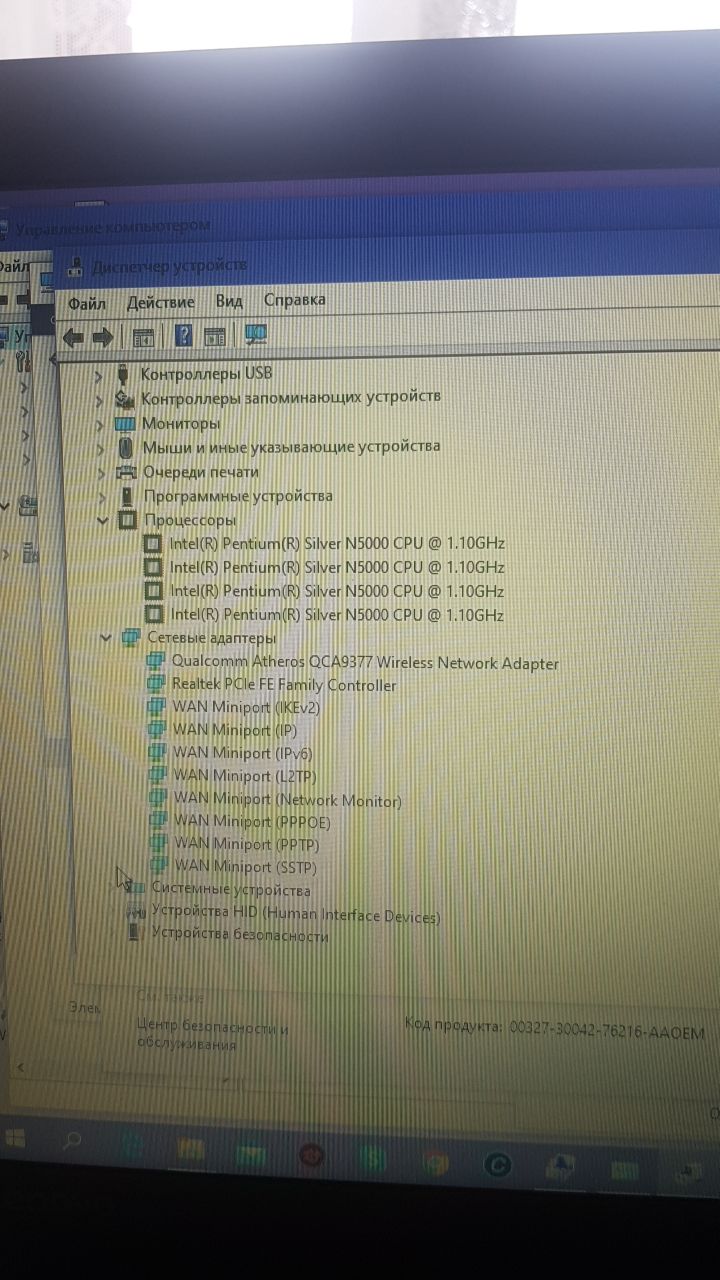Image resolution: width=720 pixels, height=1280 pixels.
Task: Expand the Очереди печати node
Action: 101,472
